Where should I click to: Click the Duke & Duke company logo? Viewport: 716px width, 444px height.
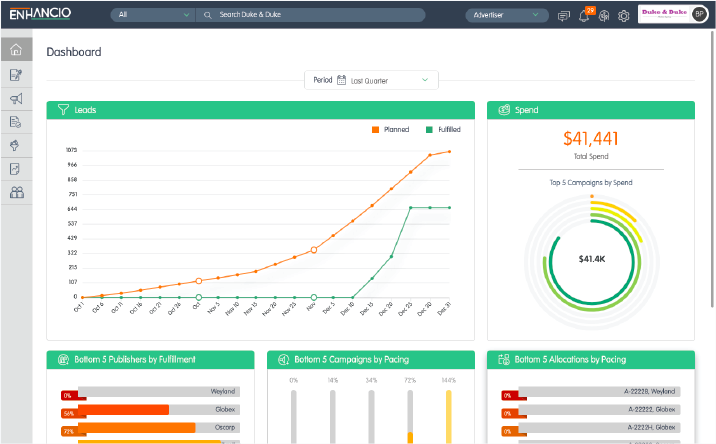(x=664, y=13)
